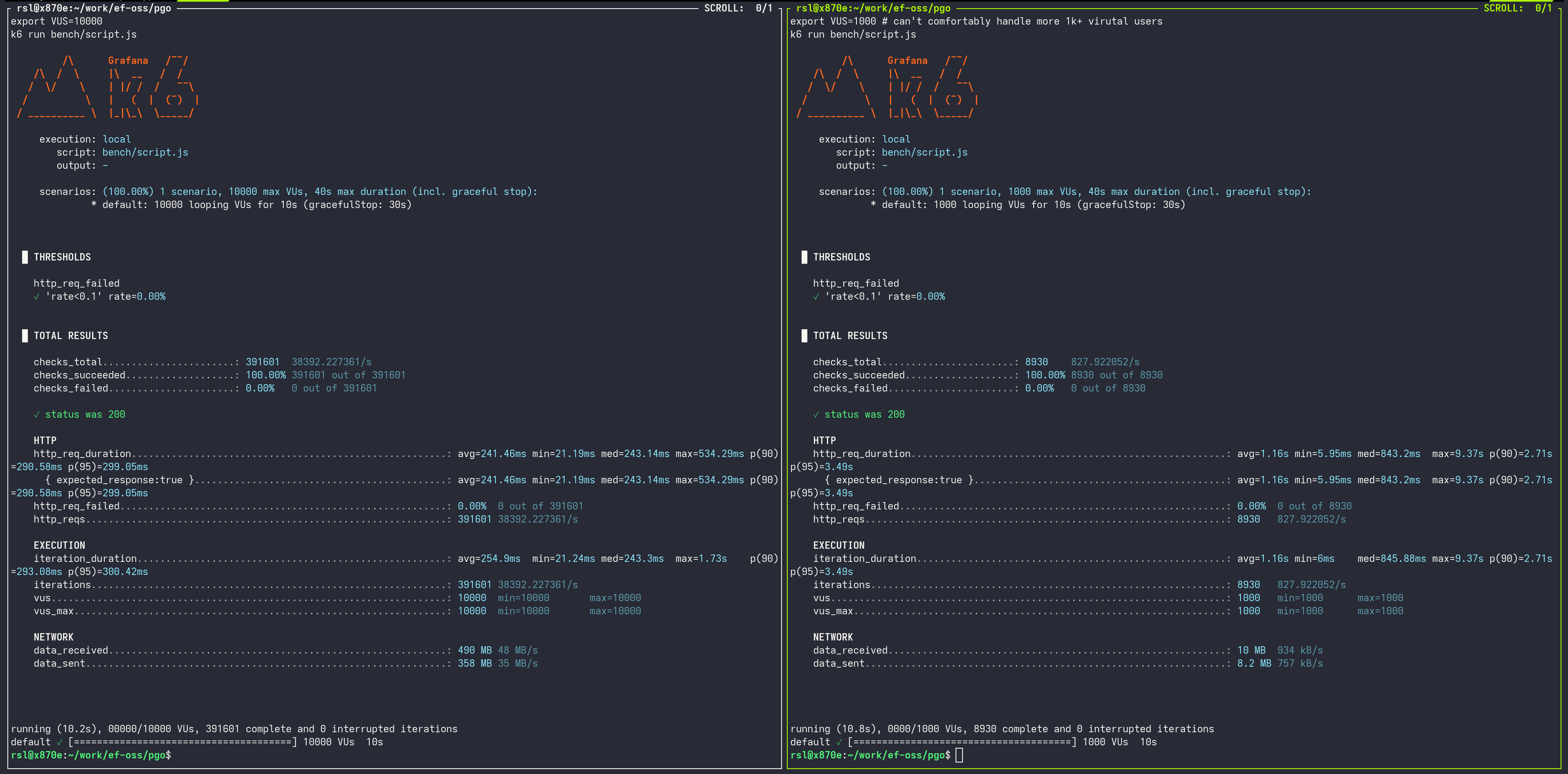Select the right pane title rsl@x870e:~/work/ef-oss/pgo
The width and height of the screenshot is (1568, 774).
tap(873, 8)
